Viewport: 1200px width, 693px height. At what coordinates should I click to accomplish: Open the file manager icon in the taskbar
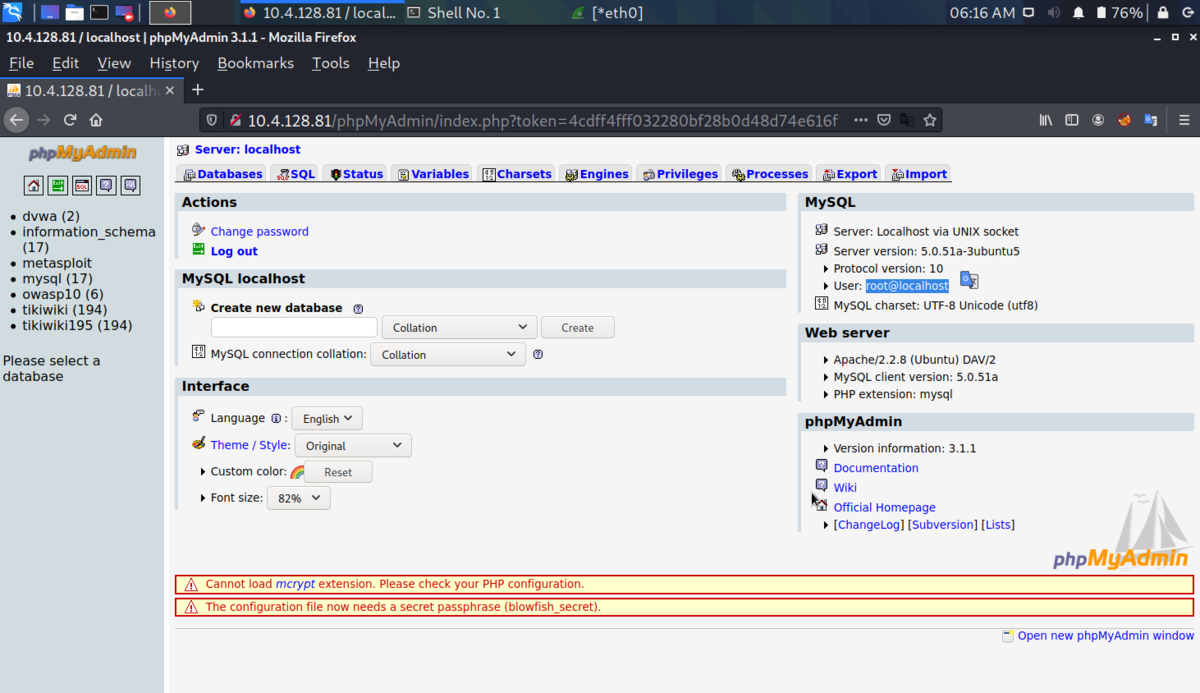74,13
